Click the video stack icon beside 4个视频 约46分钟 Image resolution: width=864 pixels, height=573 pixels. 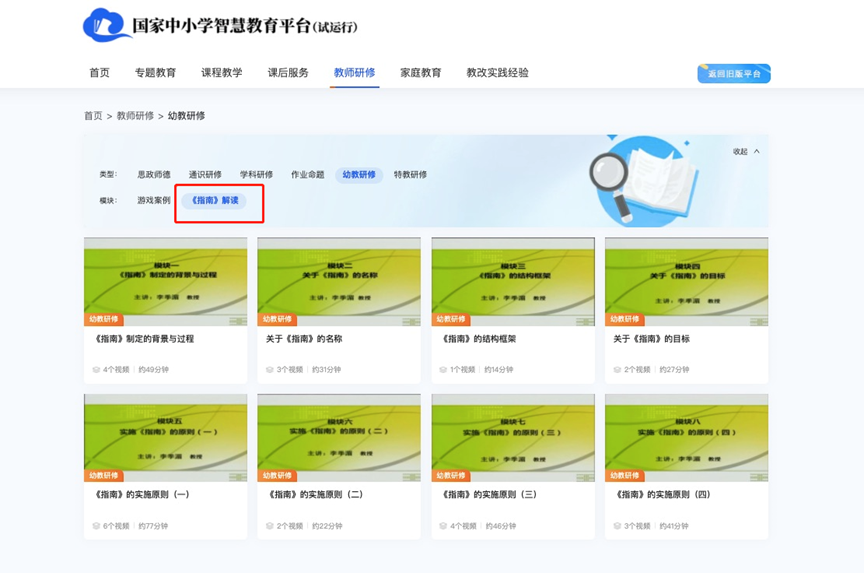pyautogui.click(x=443, y=526)
